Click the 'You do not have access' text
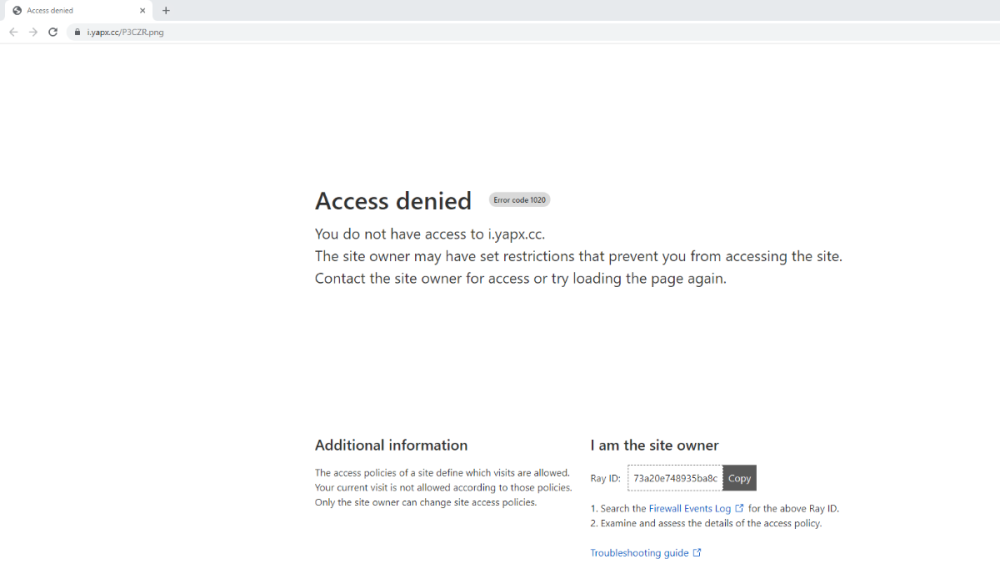This screenshot has width=1000, height=574. click(429, 234)
